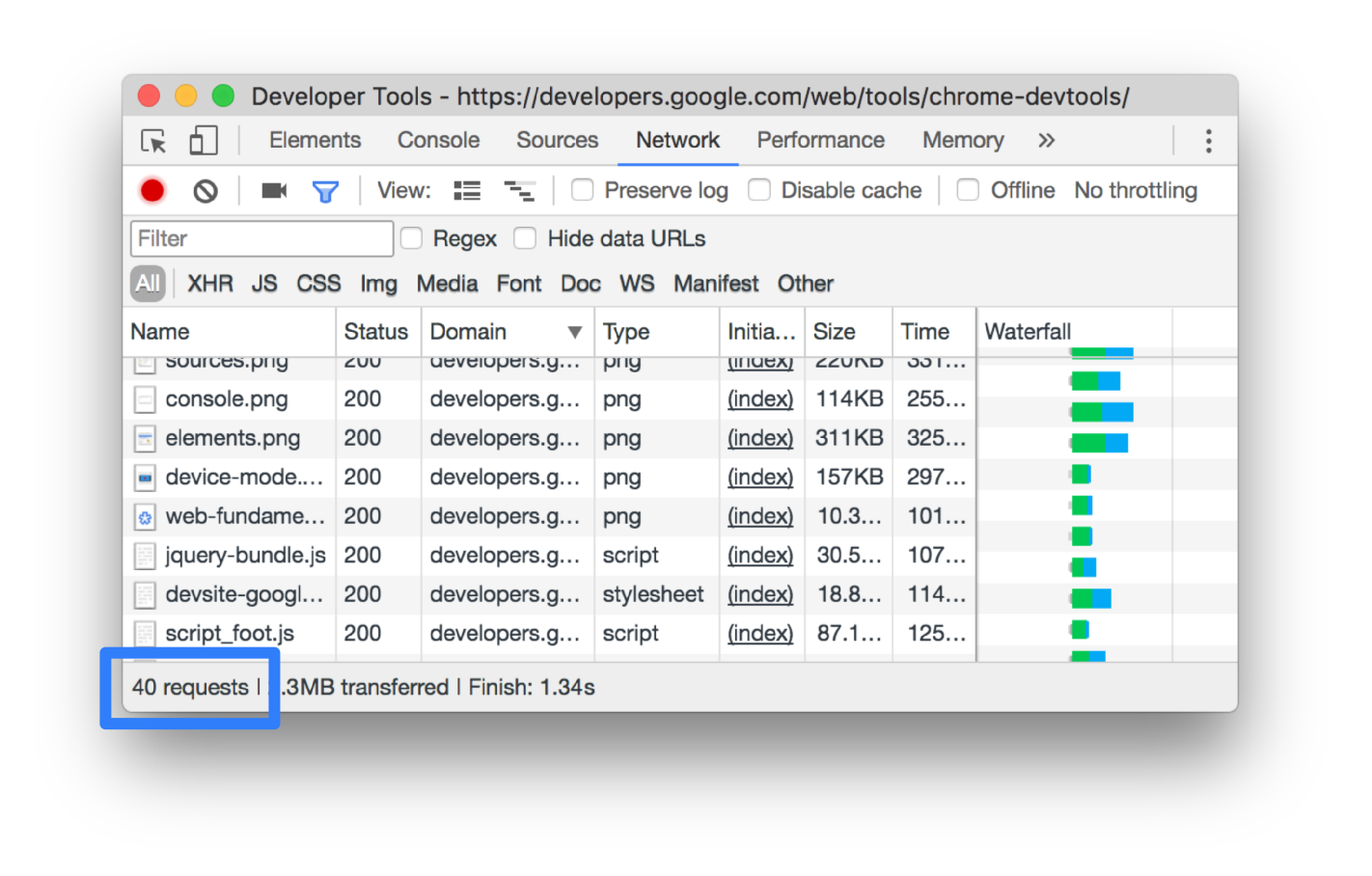The width and height of the screenshot is (1372, 876).
Task: Open the Sources tab
Action: (557, 141)
